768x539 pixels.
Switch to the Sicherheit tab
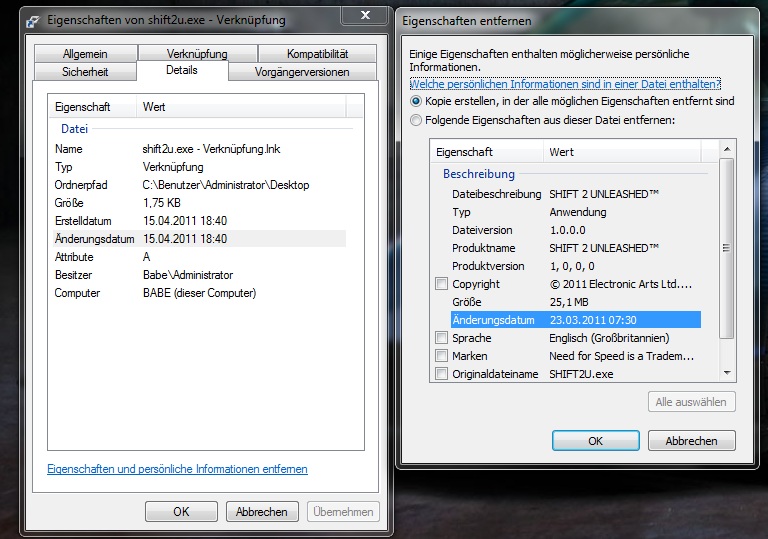[x=85, y=72]
